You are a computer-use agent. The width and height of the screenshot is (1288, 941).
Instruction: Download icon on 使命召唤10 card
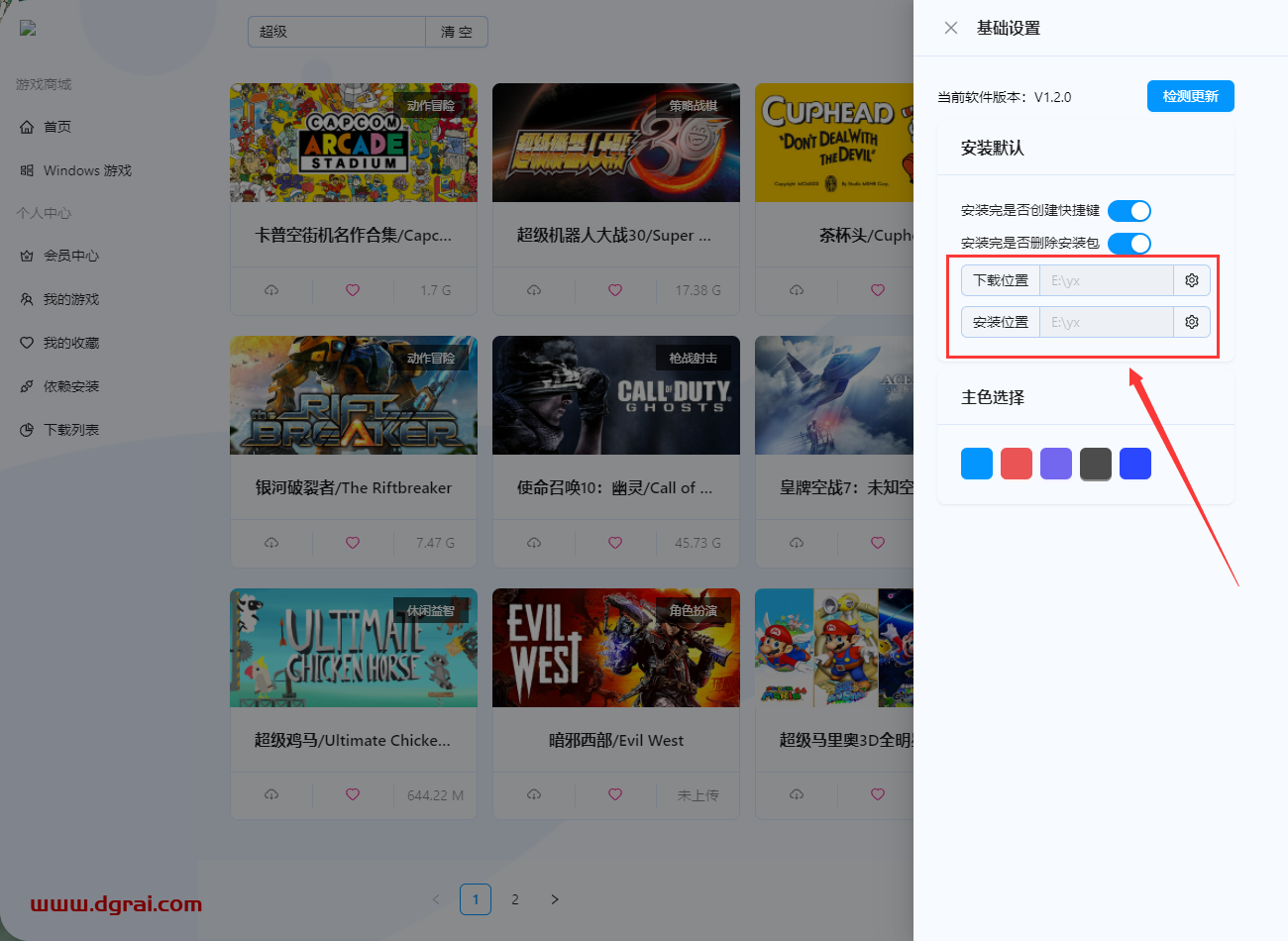point(534,543)
